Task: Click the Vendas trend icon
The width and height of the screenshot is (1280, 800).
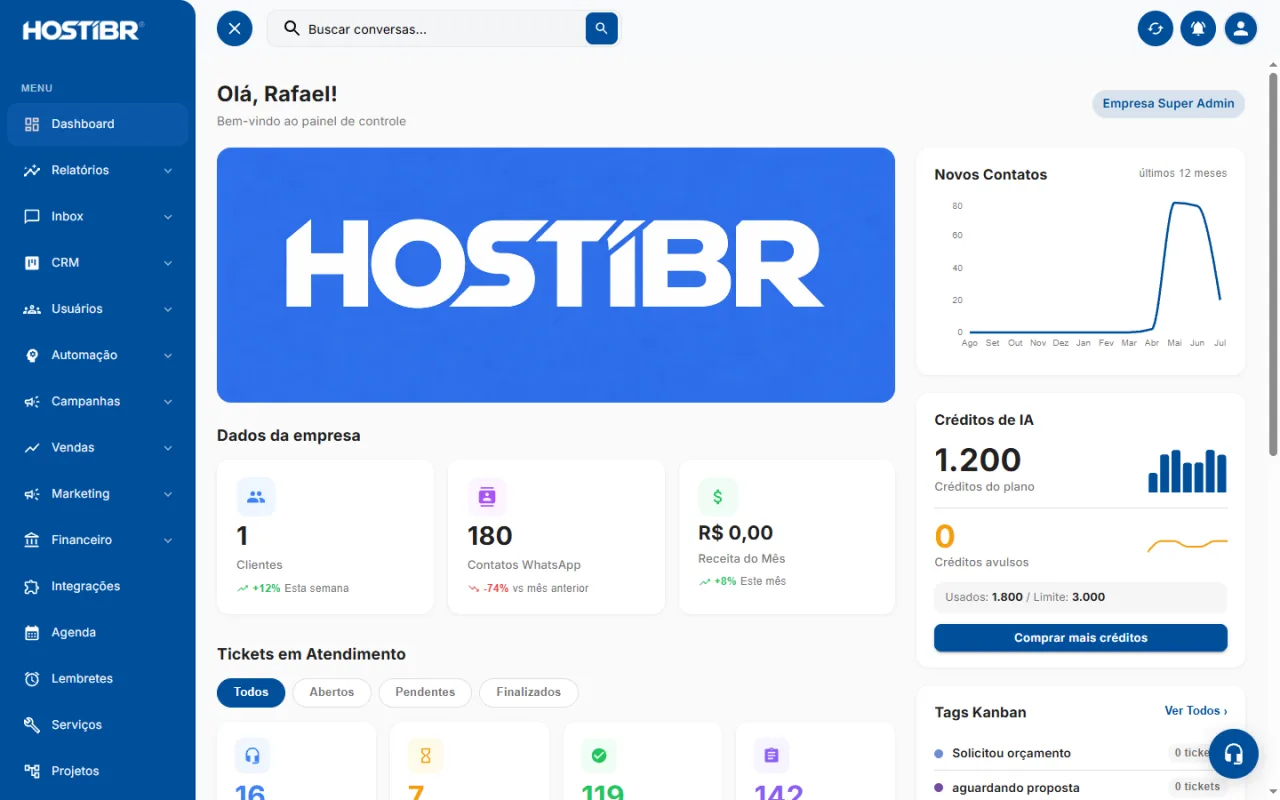Action: coord(32,448)
